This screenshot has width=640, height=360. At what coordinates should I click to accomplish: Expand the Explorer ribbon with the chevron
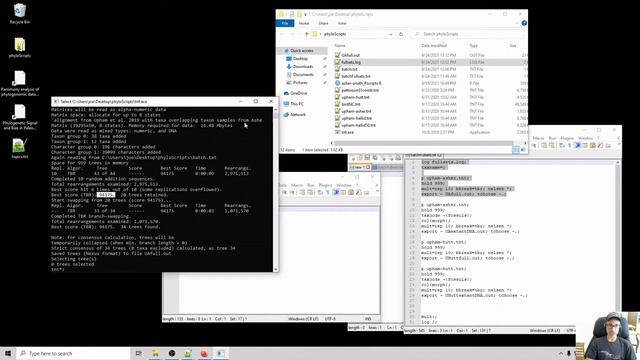click(518, 23)
